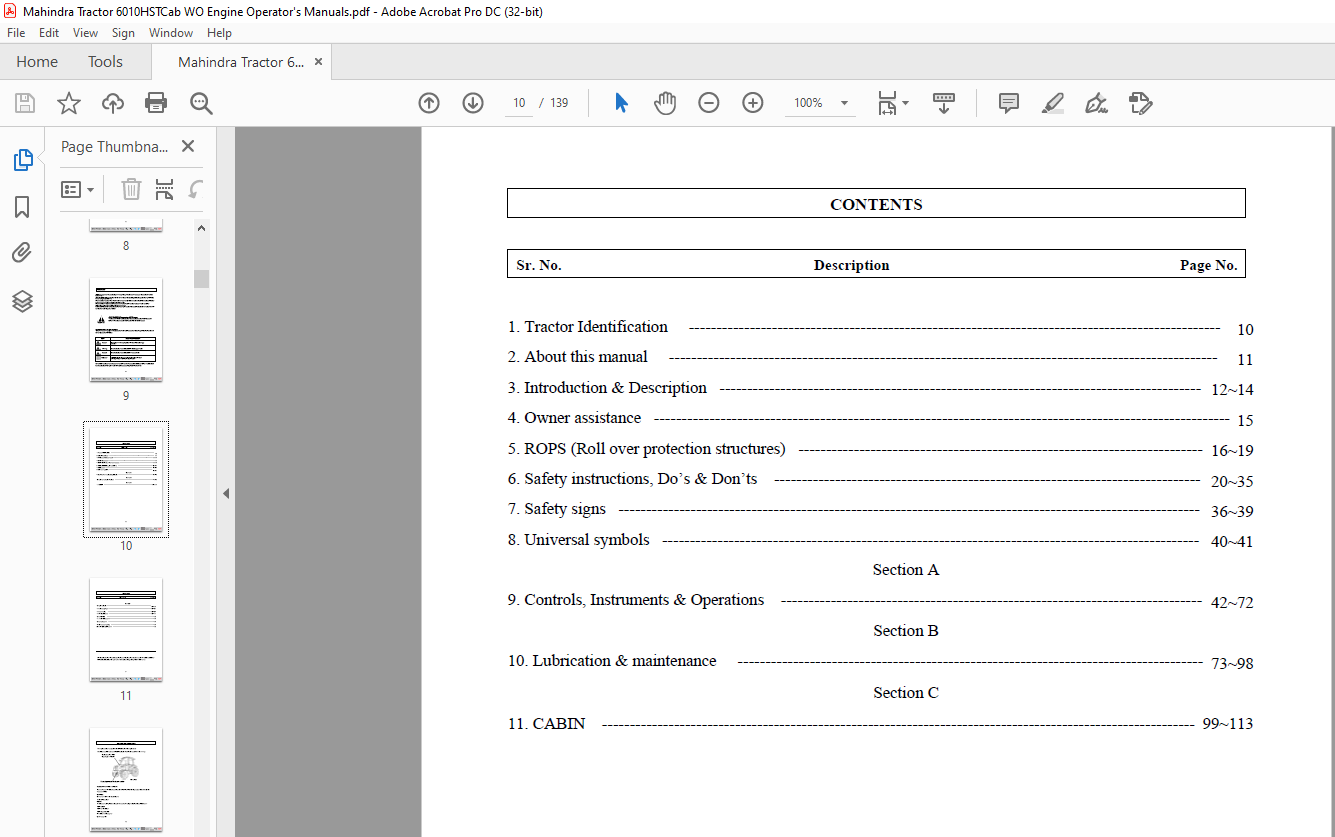Image resolution: width=1335 pixels, height=837 pixels.
Task: Select the partially visible tractor illustration thumbnail
Action: pyautogui.click(x=126, y=782)
